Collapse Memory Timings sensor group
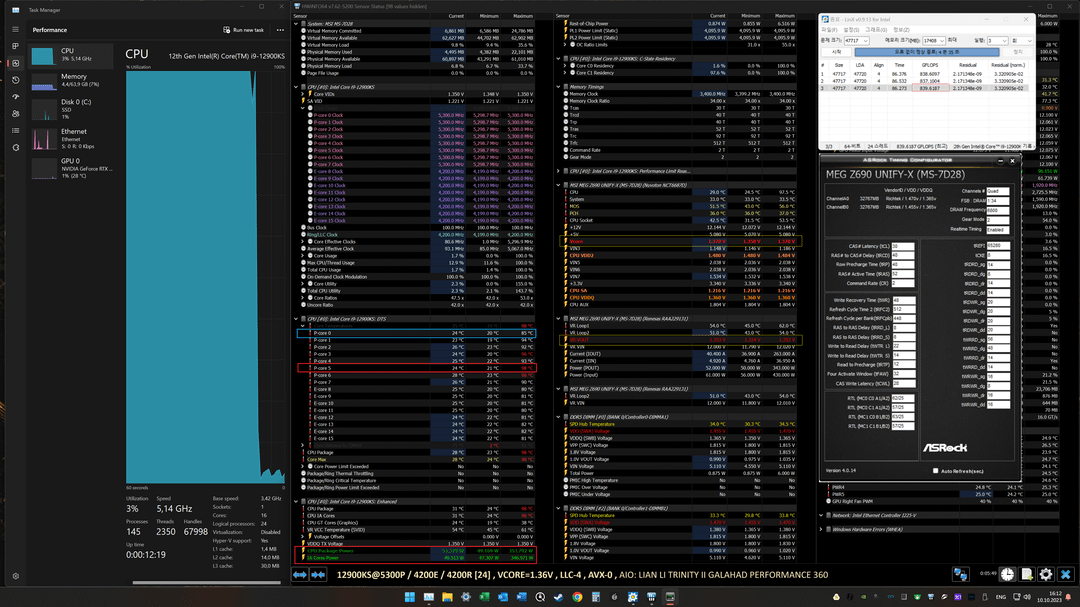 click(x=558, y=87)
